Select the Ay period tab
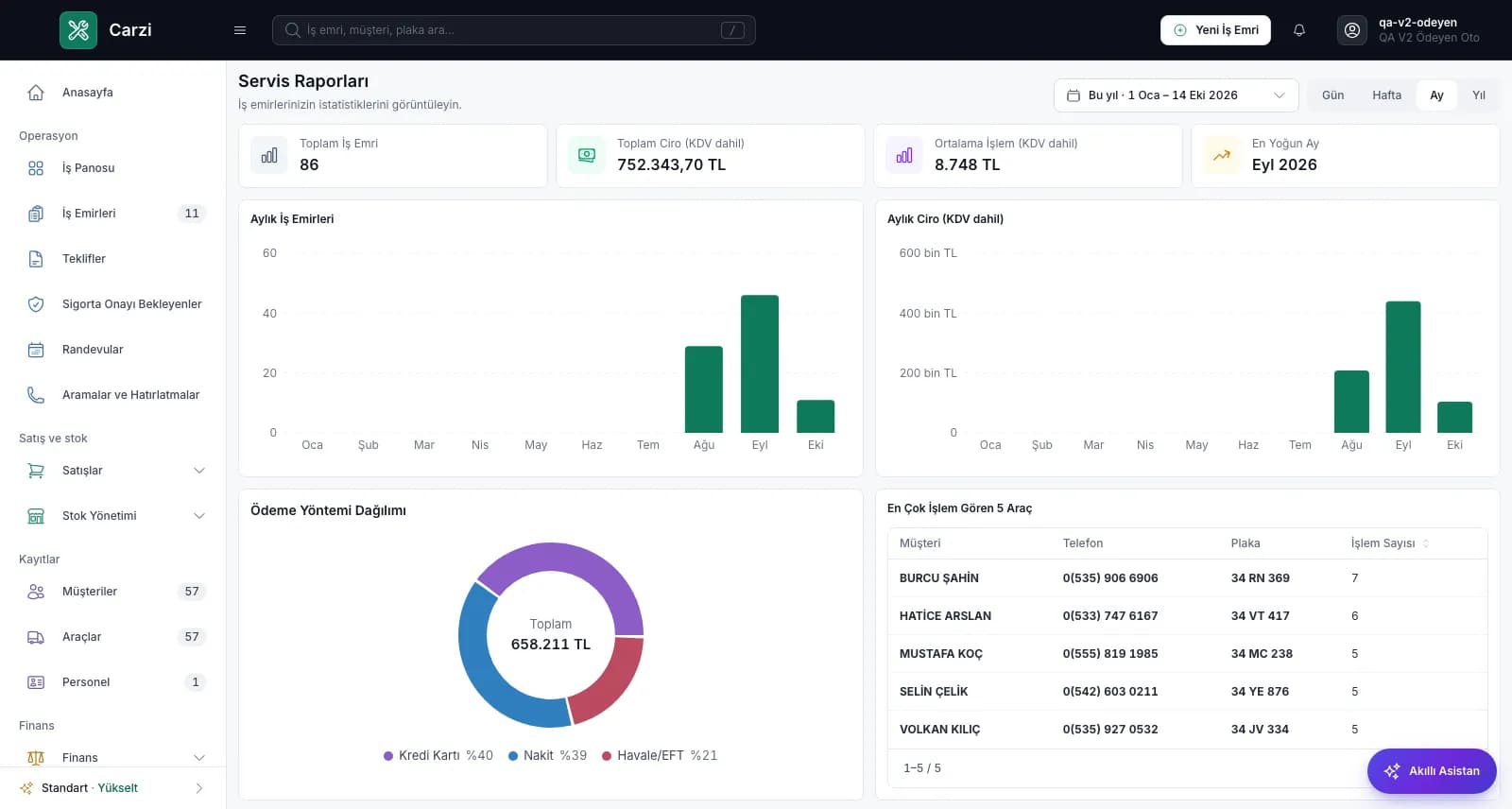The image size is (1512, 809). tap(1436, 95)
